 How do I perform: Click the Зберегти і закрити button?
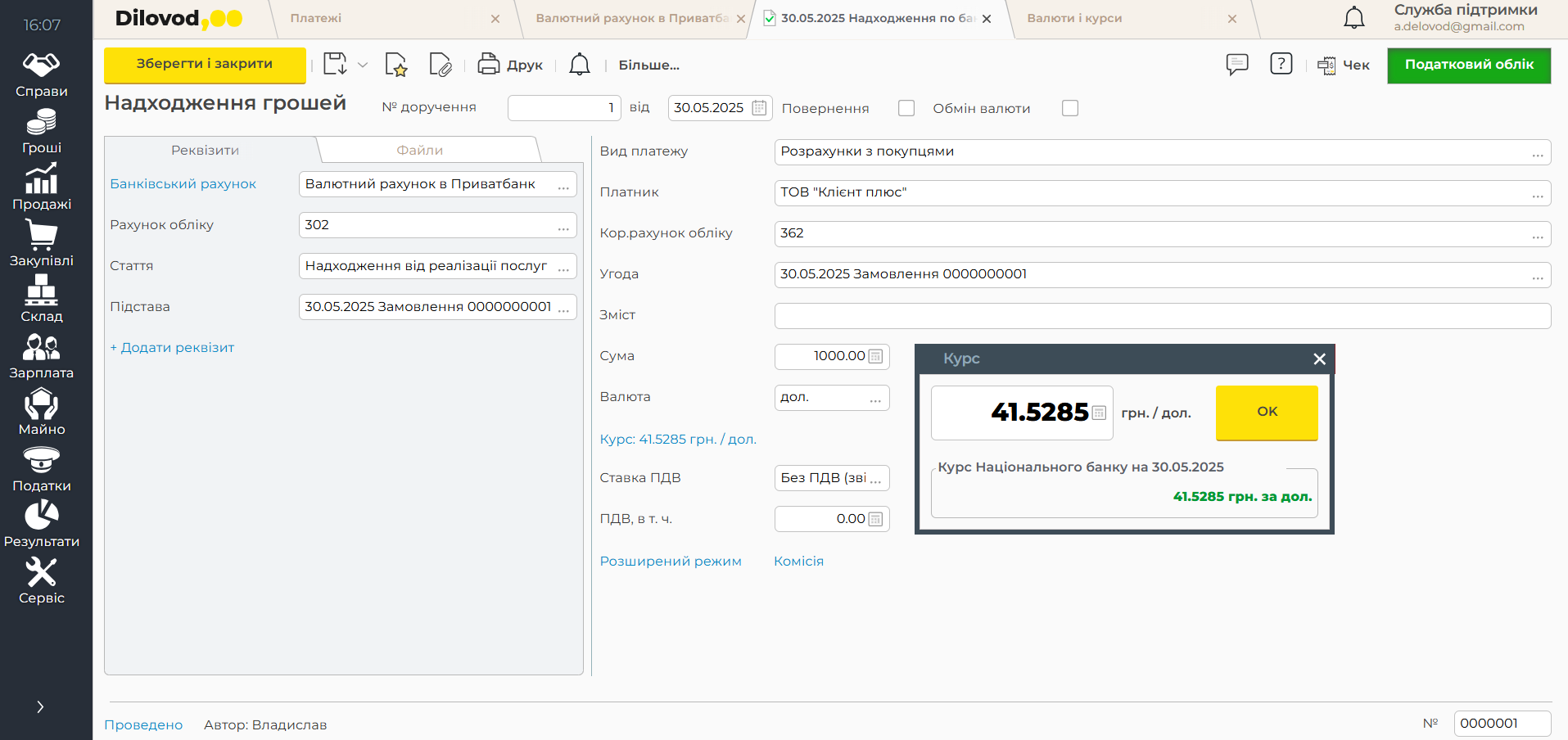[x=205, y=65]
